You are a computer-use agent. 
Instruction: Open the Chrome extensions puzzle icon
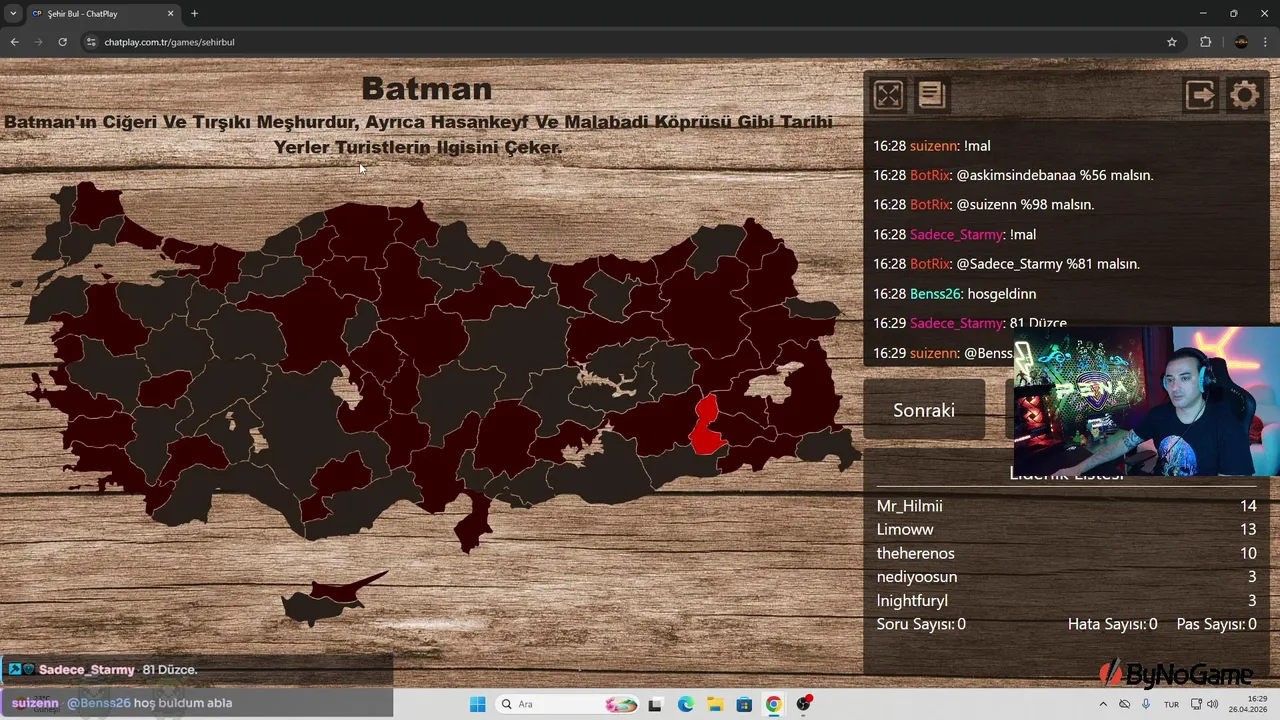[x=1205, y=42]
